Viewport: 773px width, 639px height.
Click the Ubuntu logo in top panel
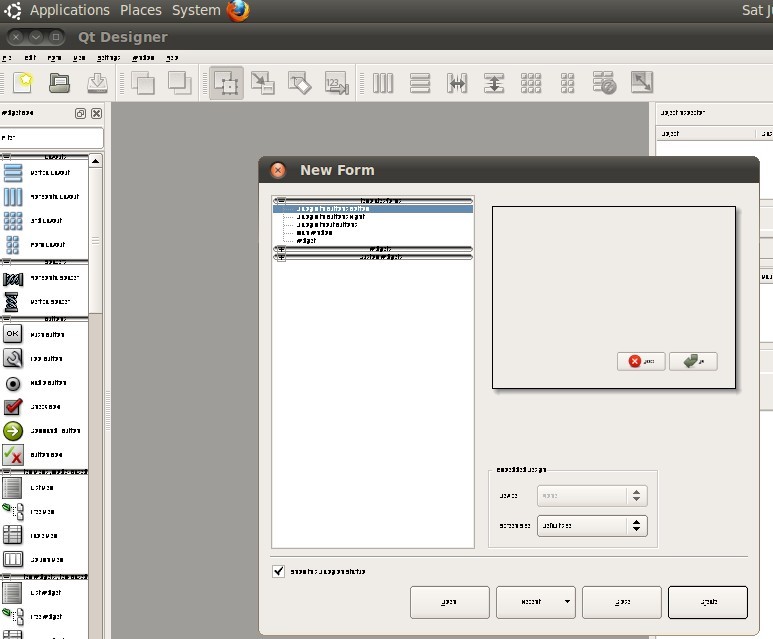13,10
